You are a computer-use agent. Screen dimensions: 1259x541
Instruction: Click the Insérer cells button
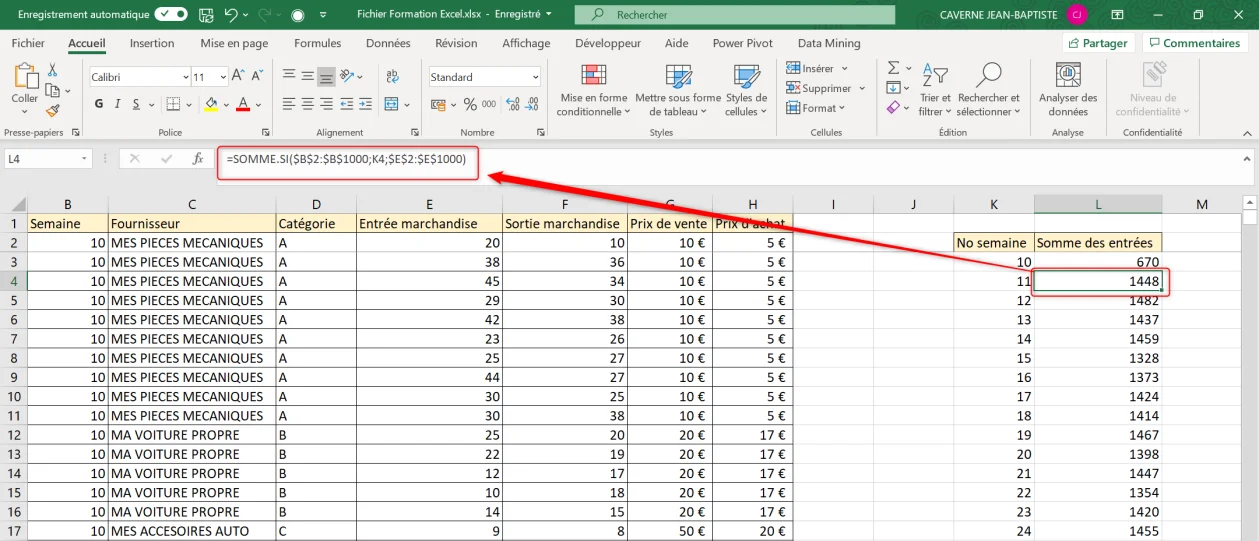(817, 68)
